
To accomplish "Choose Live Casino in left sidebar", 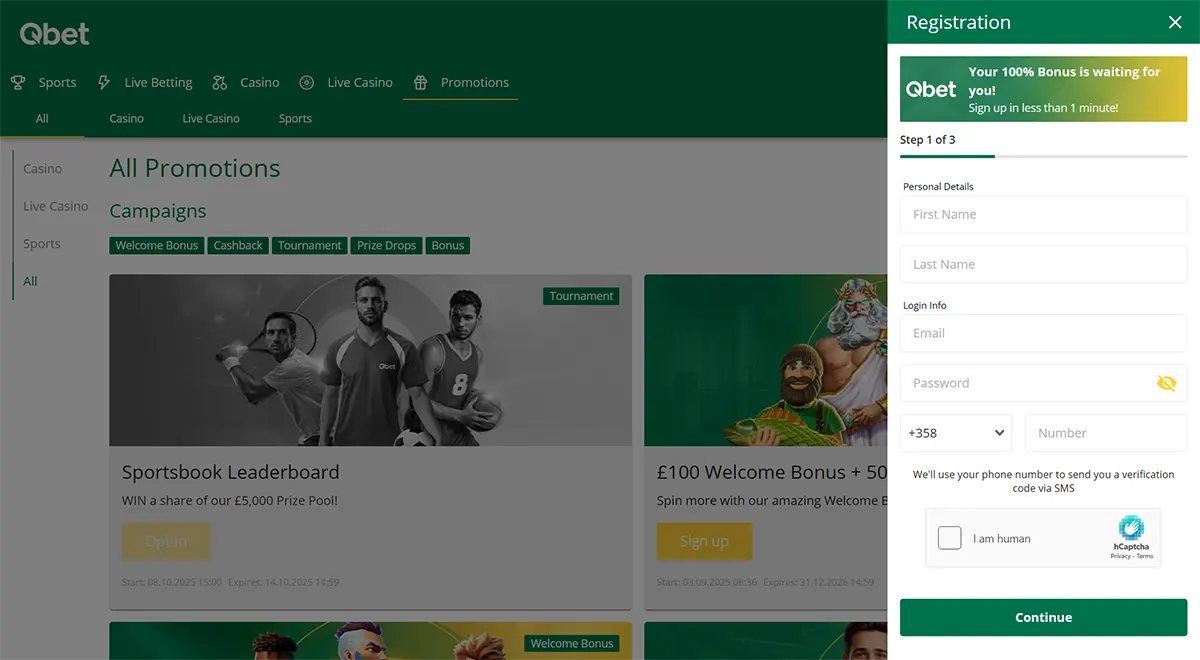I will point(56,206).
